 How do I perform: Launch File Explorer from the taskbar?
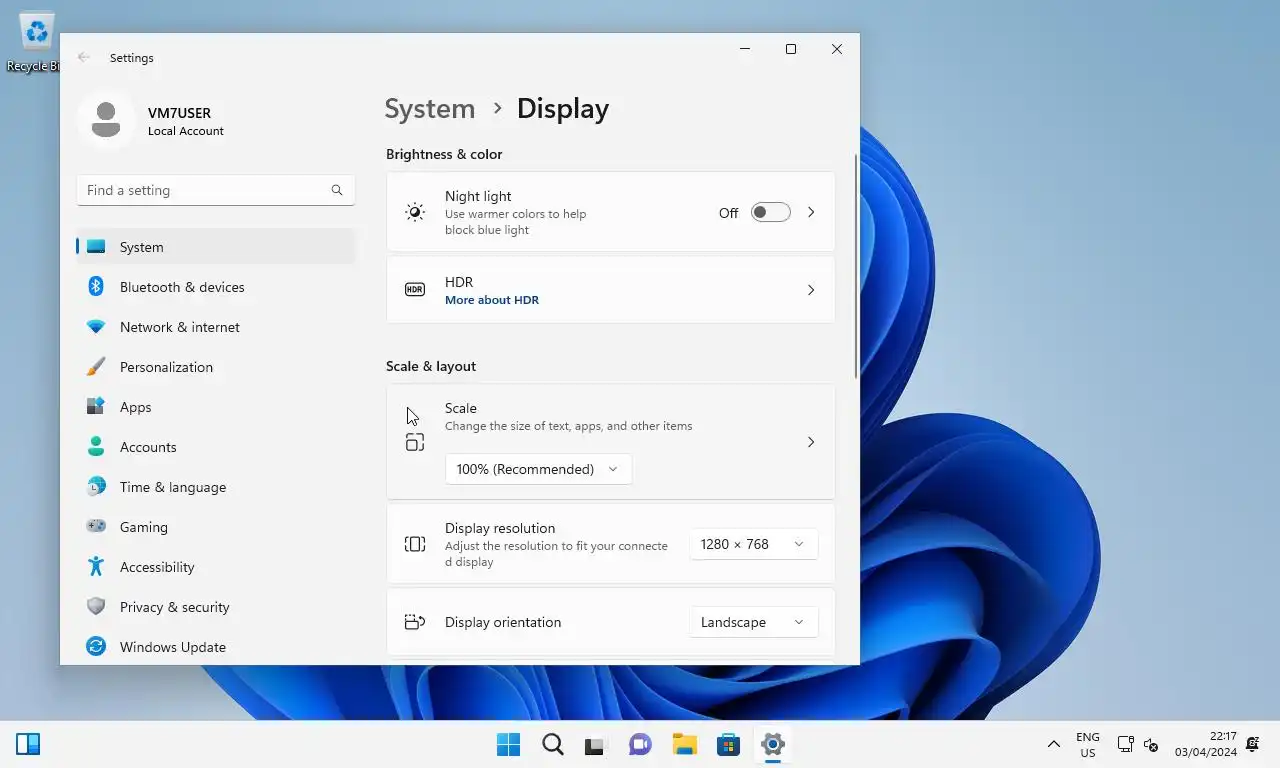pyautogui.click(x=685, y=744)
